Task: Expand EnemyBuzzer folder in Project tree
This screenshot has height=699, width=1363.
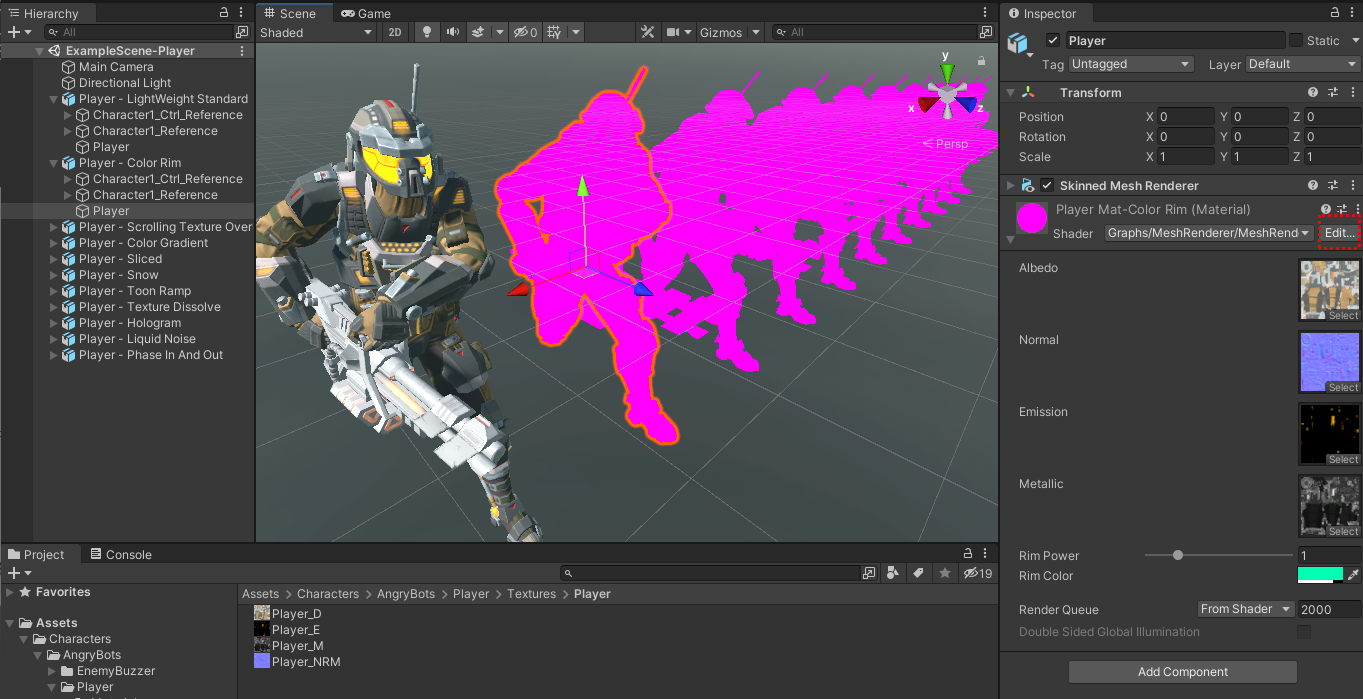Action: coord(54,671)
